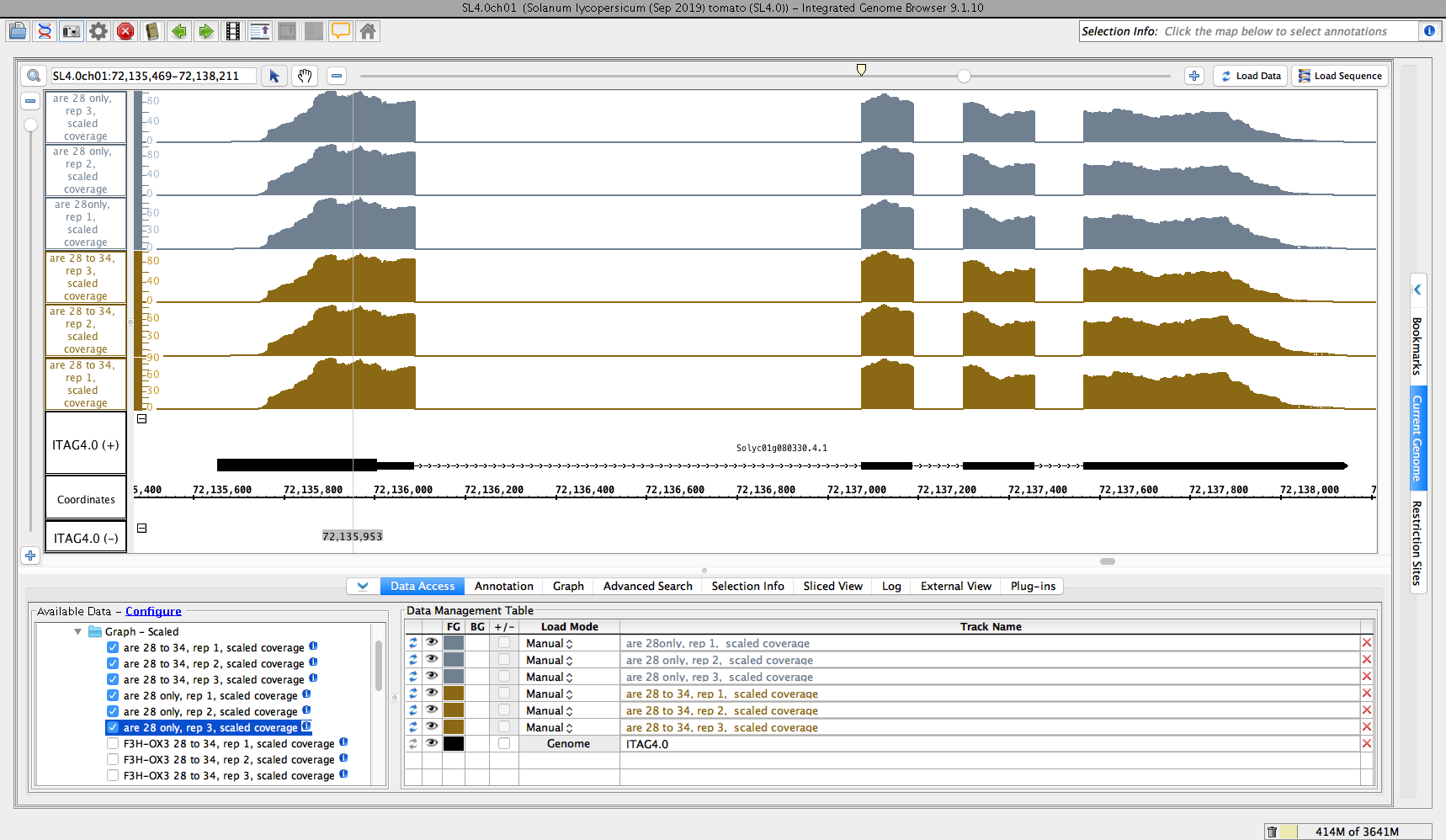Select the hand grab tool
The width and height of the screenshot is (1446, 840).
pos(305,76)
